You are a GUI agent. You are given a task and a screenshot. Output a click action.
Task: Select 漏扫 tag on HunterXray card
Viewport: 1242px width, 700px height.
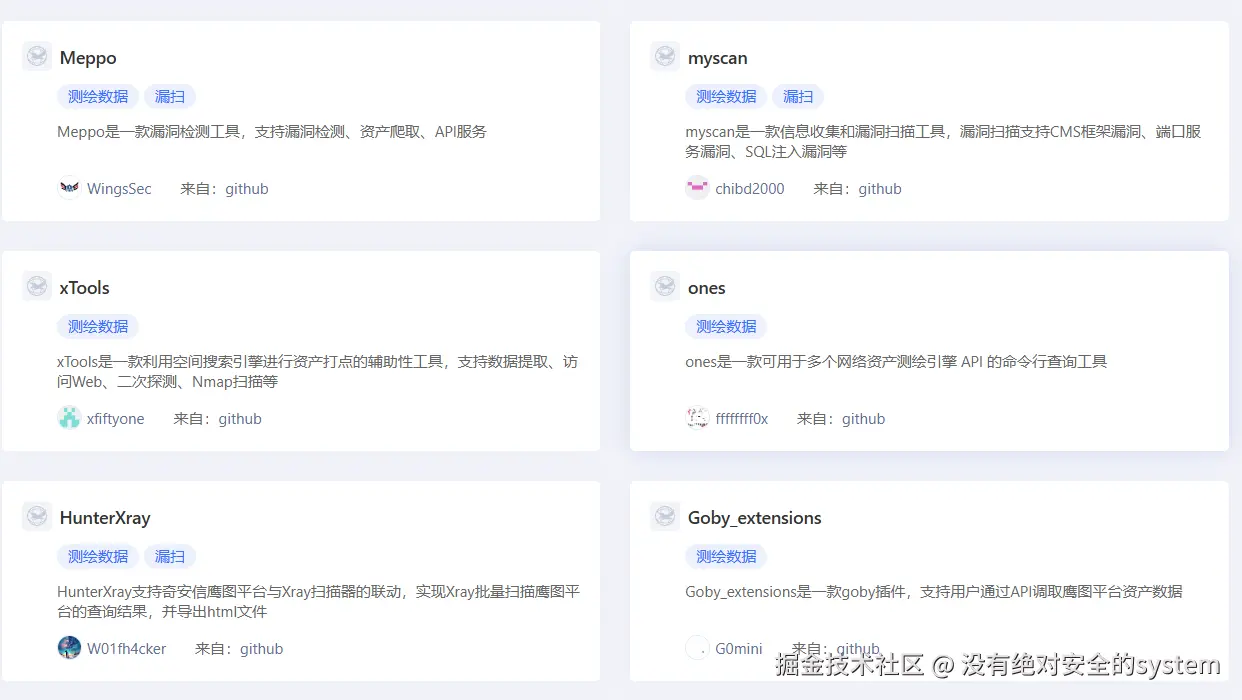tap(170, 556)
